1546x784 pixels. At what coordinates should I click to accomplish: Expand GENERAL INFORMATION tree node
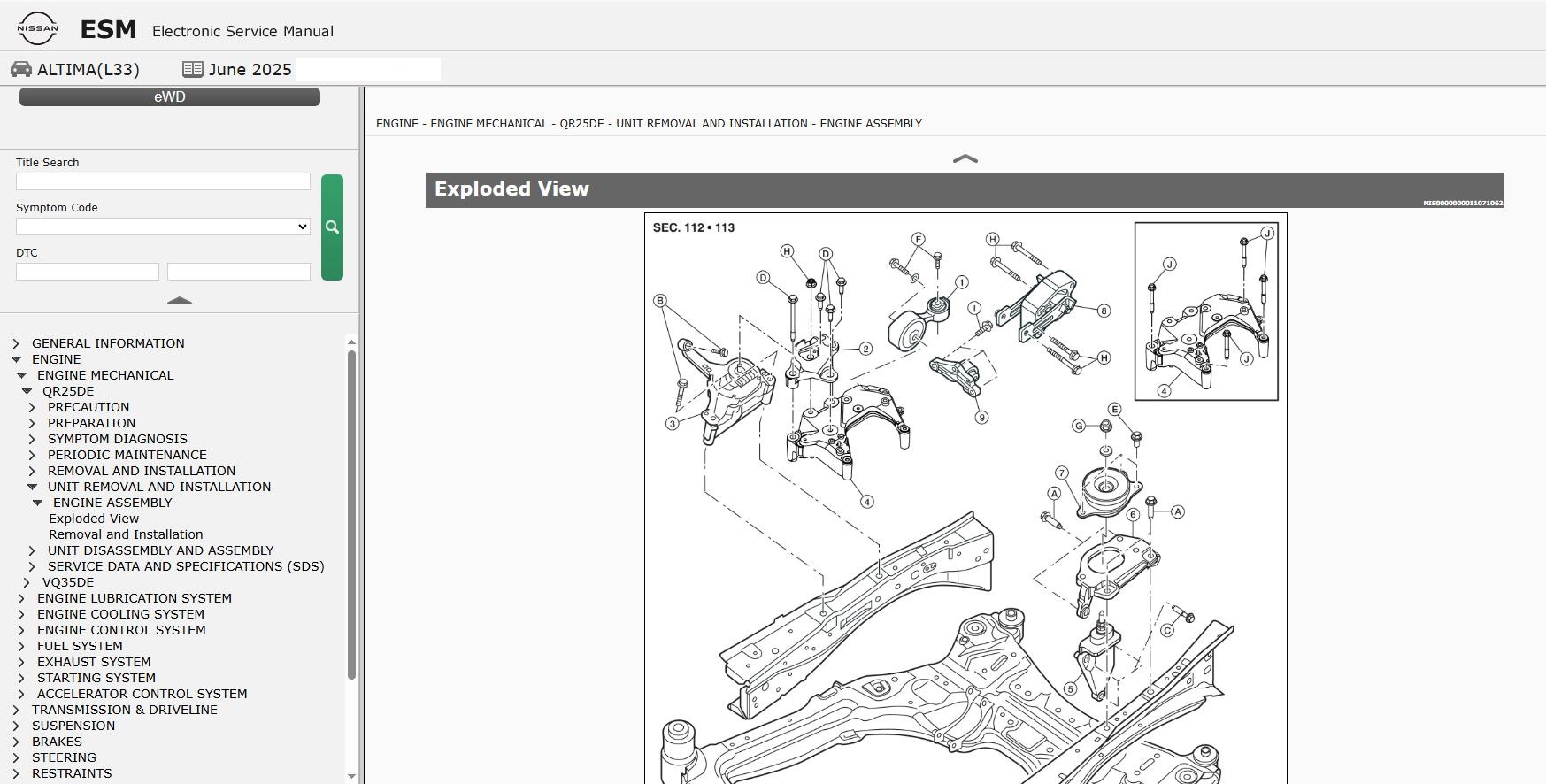point(16,343)
